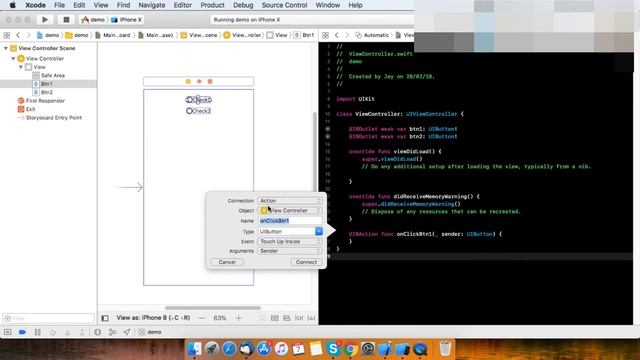
Task: Click the Debug View Hierarchy icon
Action: point(97,332)
